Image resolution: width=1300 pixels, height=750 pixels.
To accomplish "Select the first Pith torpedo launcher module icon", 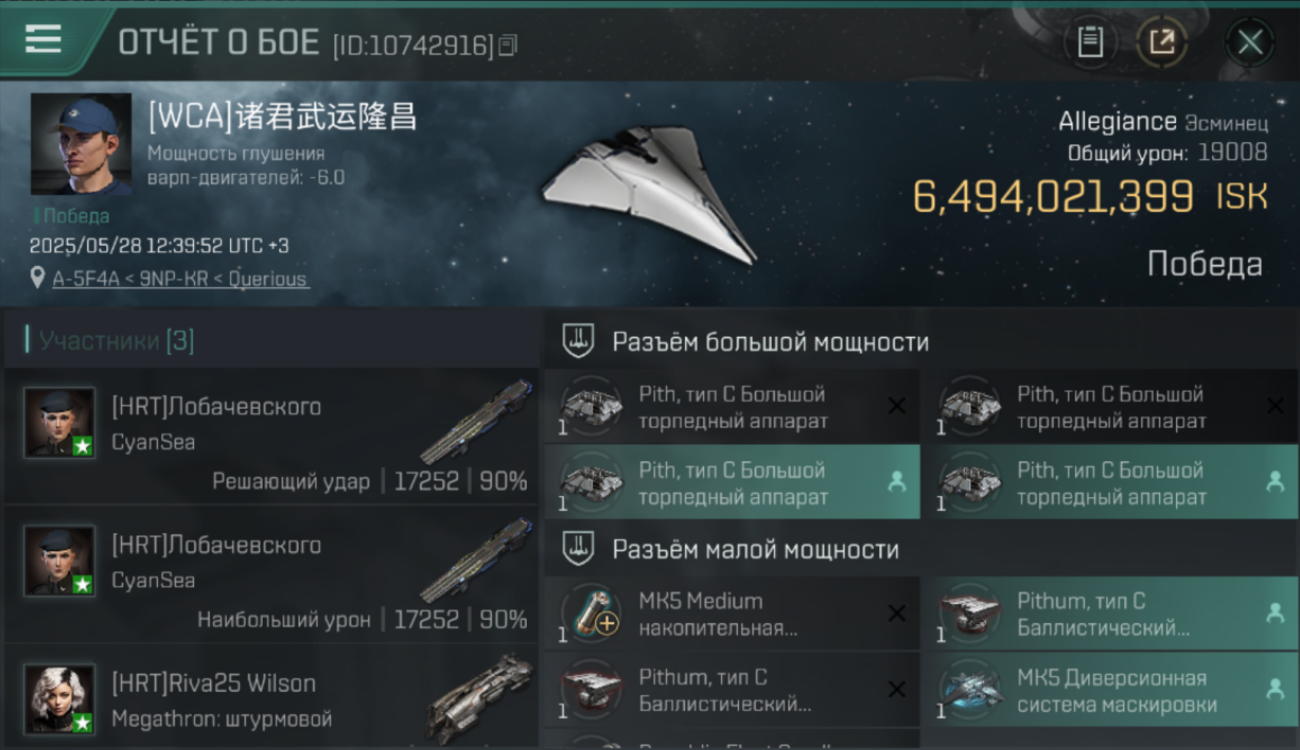I will (x=590, y=405).
